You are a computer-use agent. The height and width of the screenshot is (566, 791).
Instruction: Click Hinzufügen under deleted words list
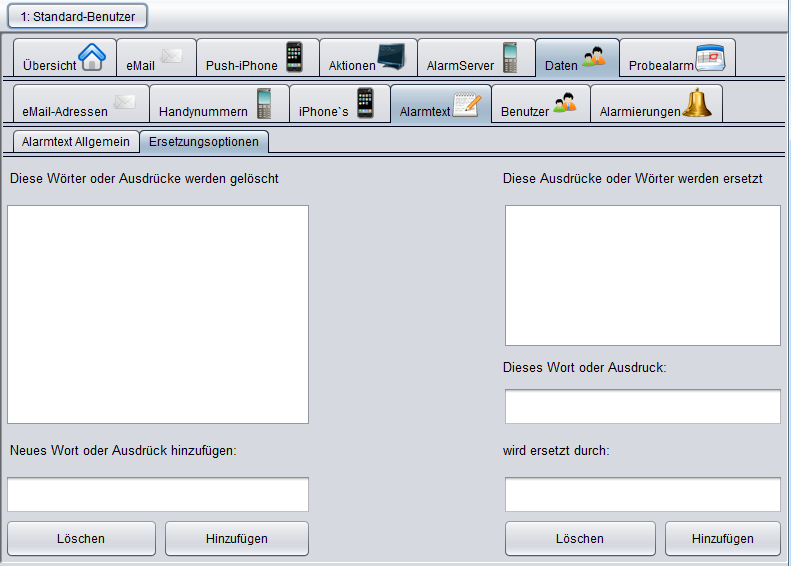coord(236,539)
